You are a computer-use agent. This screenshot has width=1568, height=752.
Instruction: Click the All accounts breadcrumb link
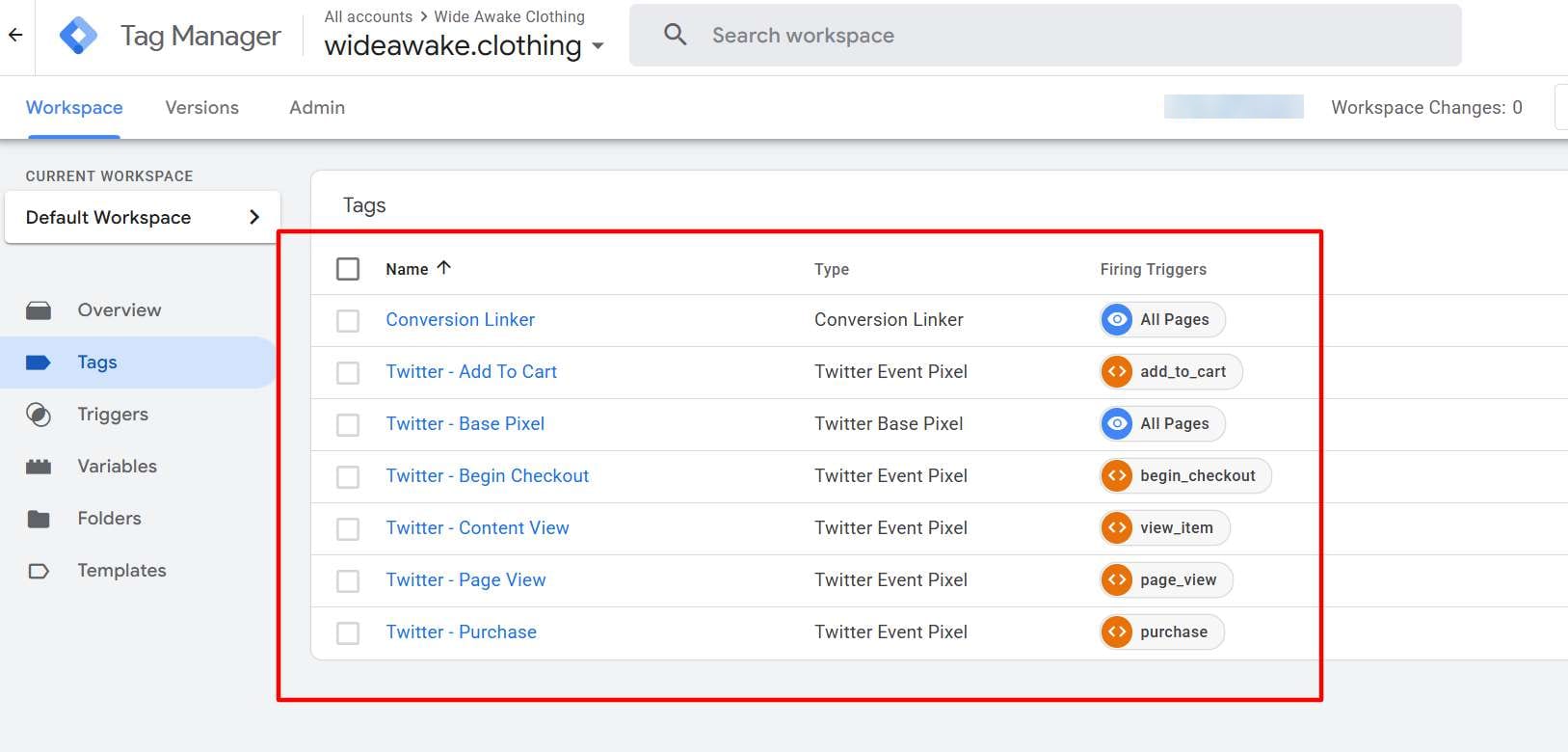(368, 16)
